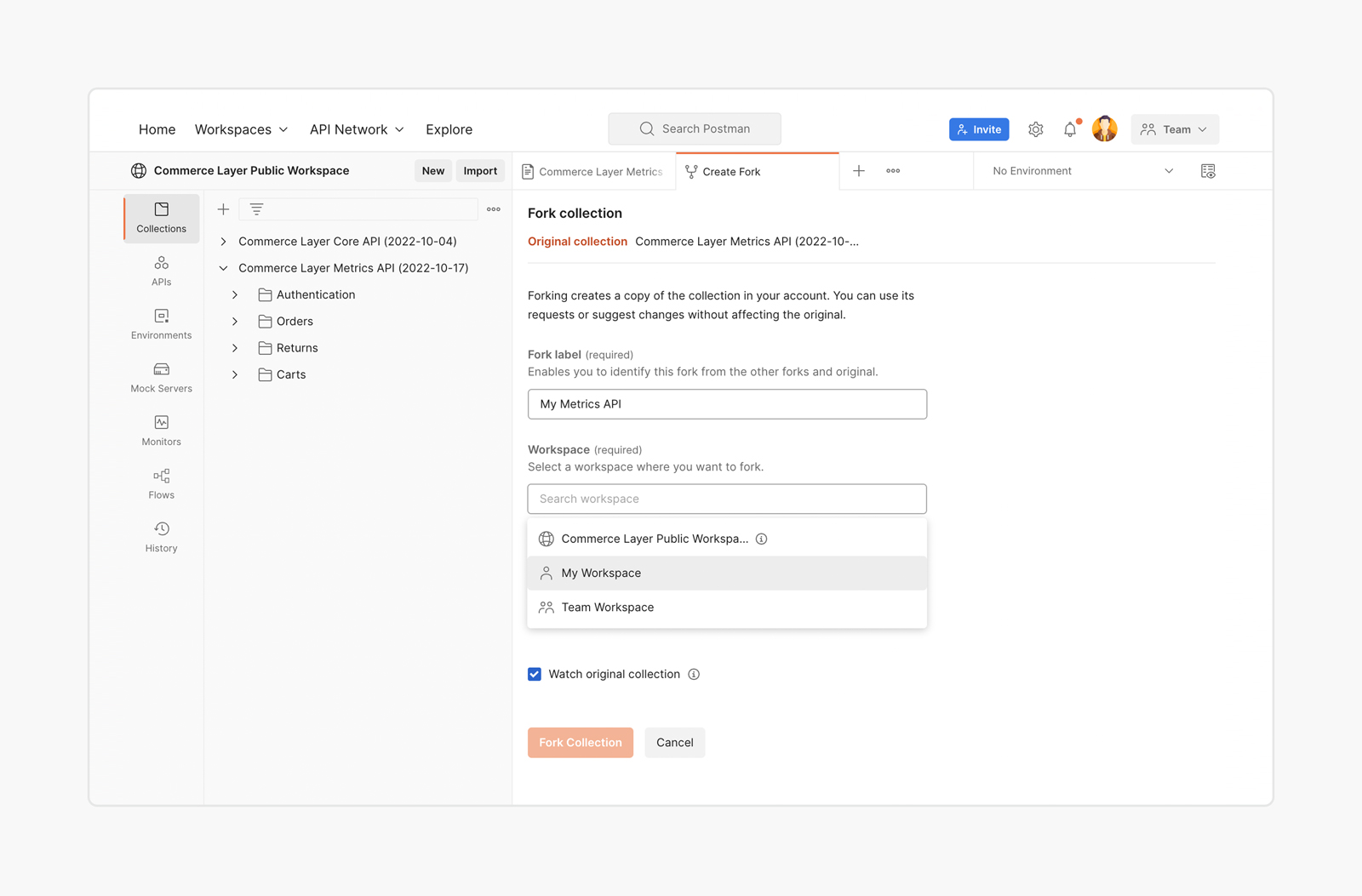This screenshot has height=896, width=1362.
Task: Open the Flows sidebar panel
Action: click(161, 484)
